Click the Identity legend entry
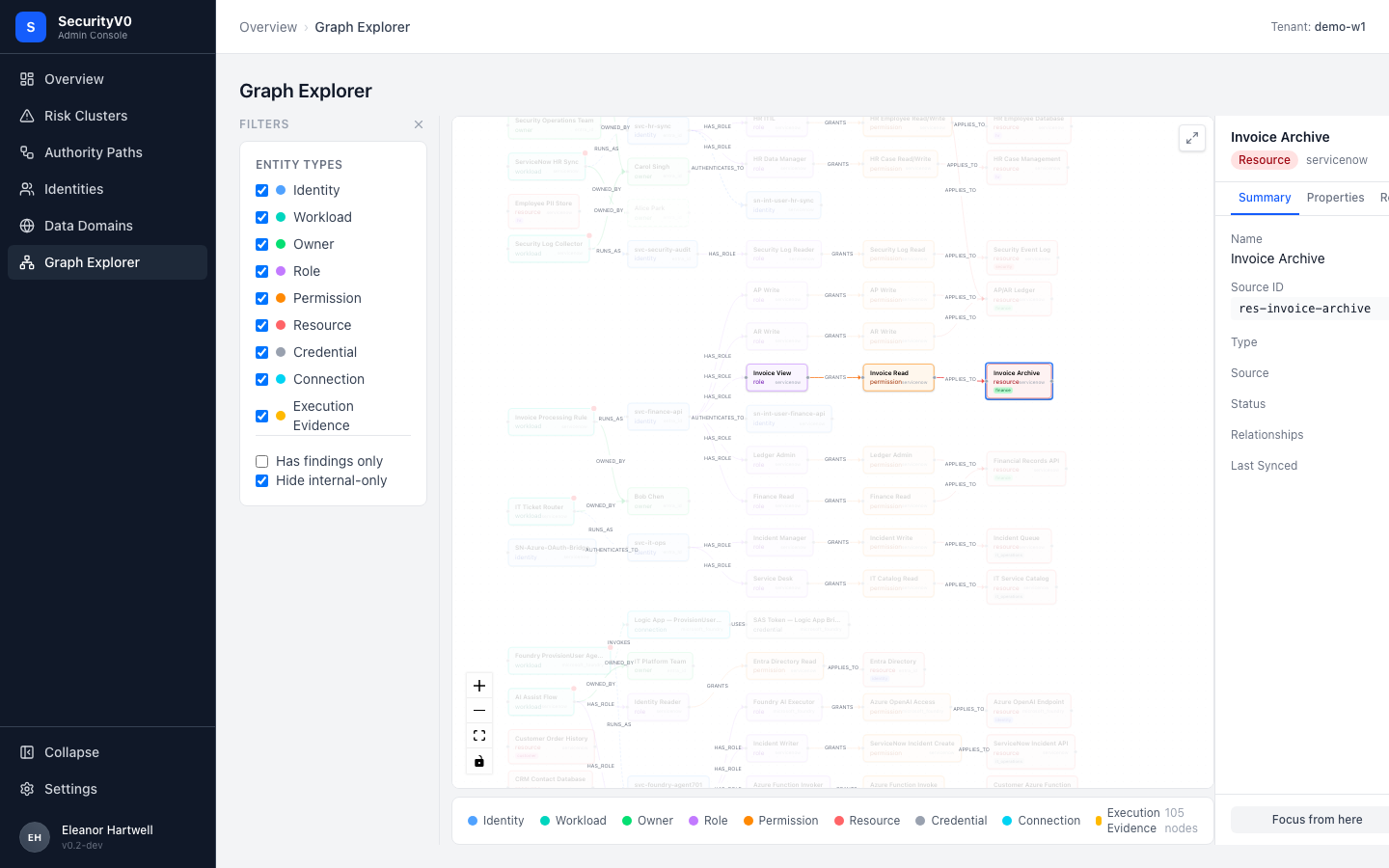Image resolution: width=1389 pixels, height=868 pixels. pos(496,821)
